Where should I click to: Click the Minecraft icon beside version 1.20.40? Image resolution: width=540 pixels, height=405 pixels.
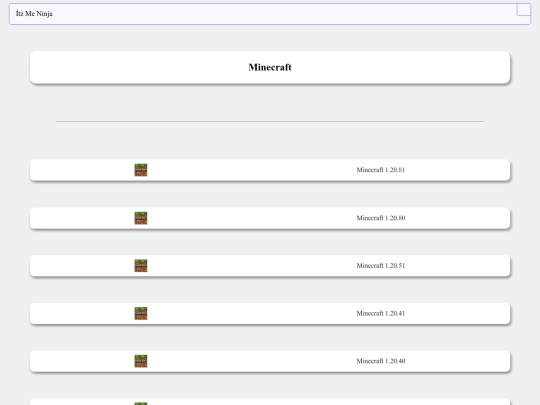coord(141,361)
